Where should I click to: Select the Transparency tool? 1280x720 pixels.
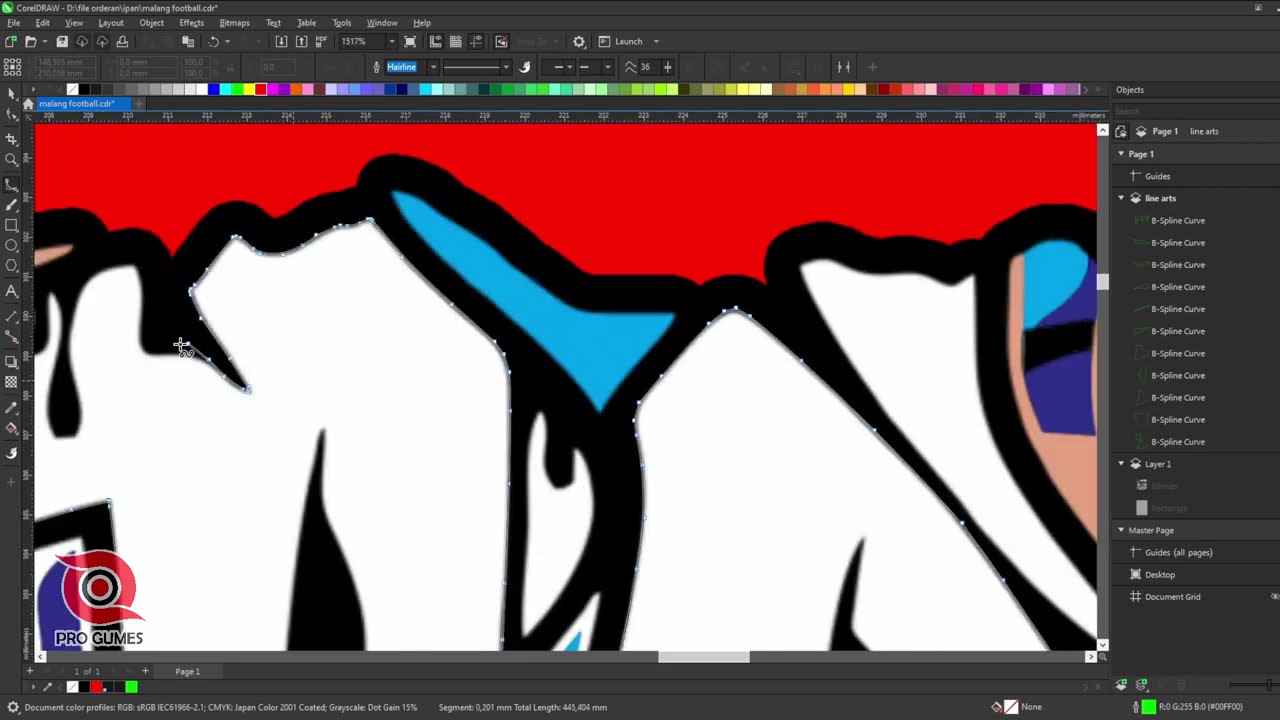coord(11,382)
